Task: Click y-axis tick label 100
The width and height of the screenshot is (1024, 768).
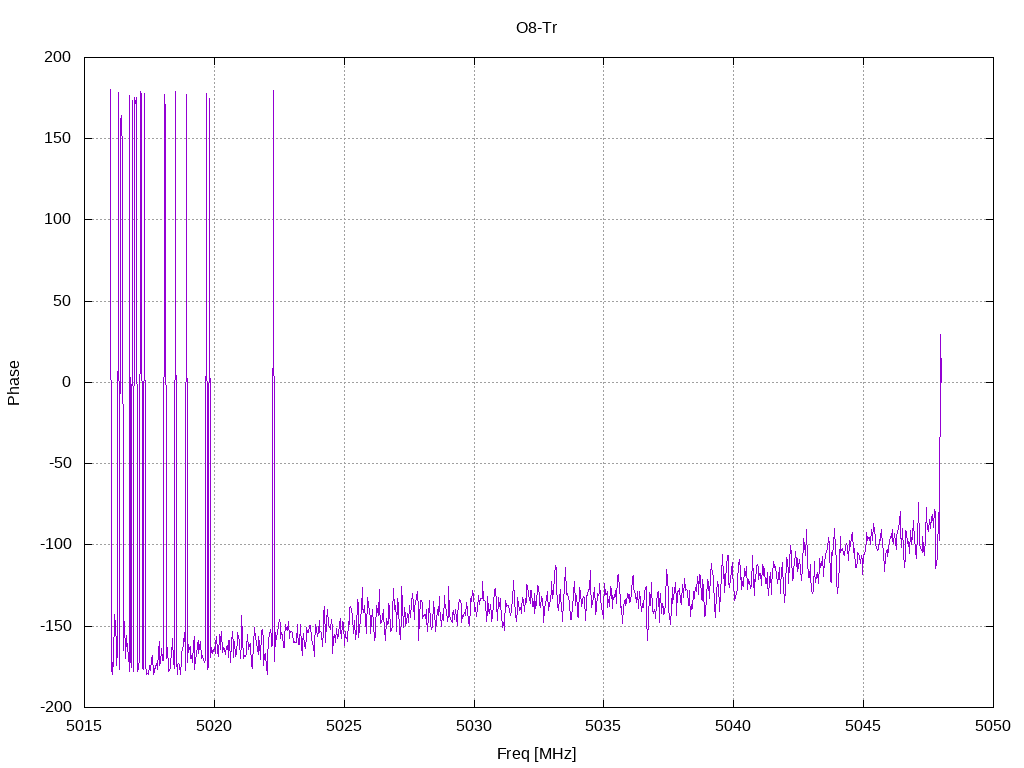Action: coord(57,219)
